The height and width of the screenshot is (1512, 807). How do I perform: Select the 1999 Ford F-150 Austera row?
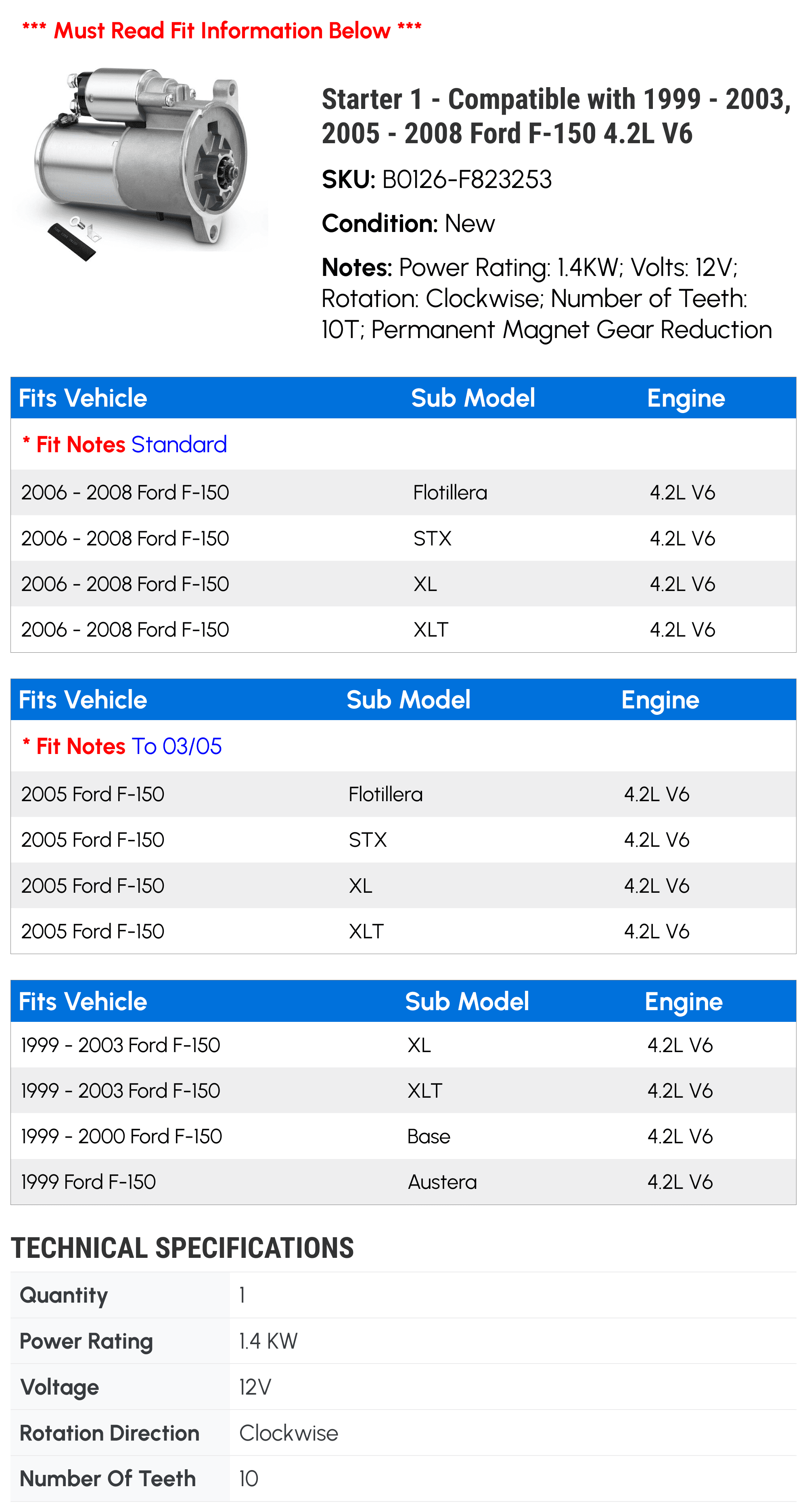(x=403, y=1182)
